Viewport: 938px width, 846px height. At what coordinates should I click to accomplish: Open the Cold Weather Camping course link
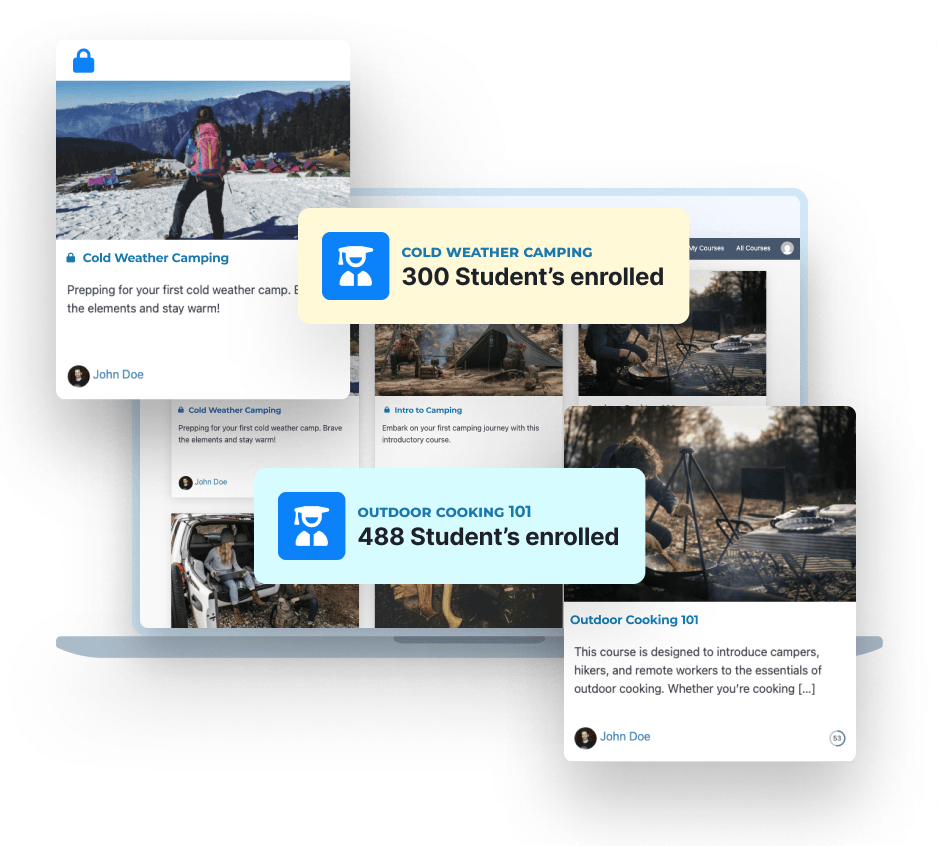point(155,257)
